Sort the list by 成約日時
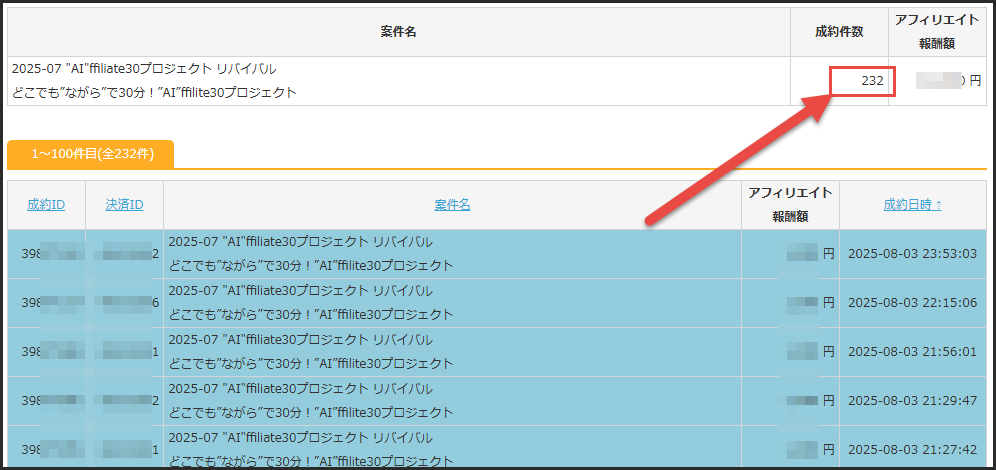996x470 pixels. click(x=912, y=205)
